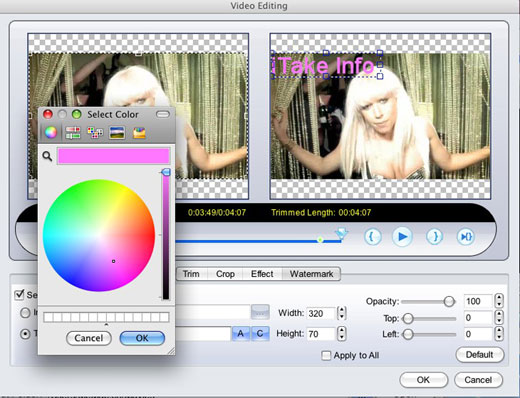Click OK in Select Color dialog

click(142, 338)
